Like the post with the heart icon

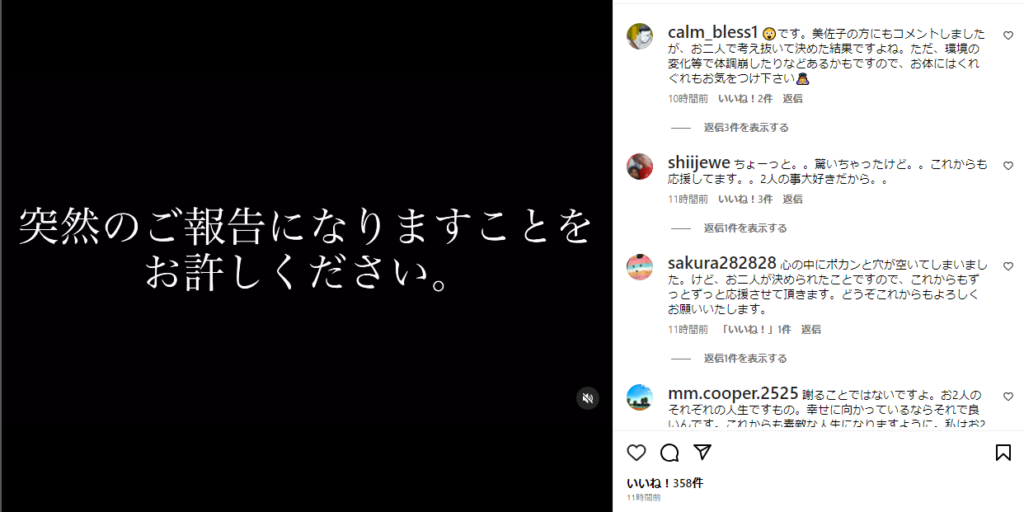coord(636,453)
